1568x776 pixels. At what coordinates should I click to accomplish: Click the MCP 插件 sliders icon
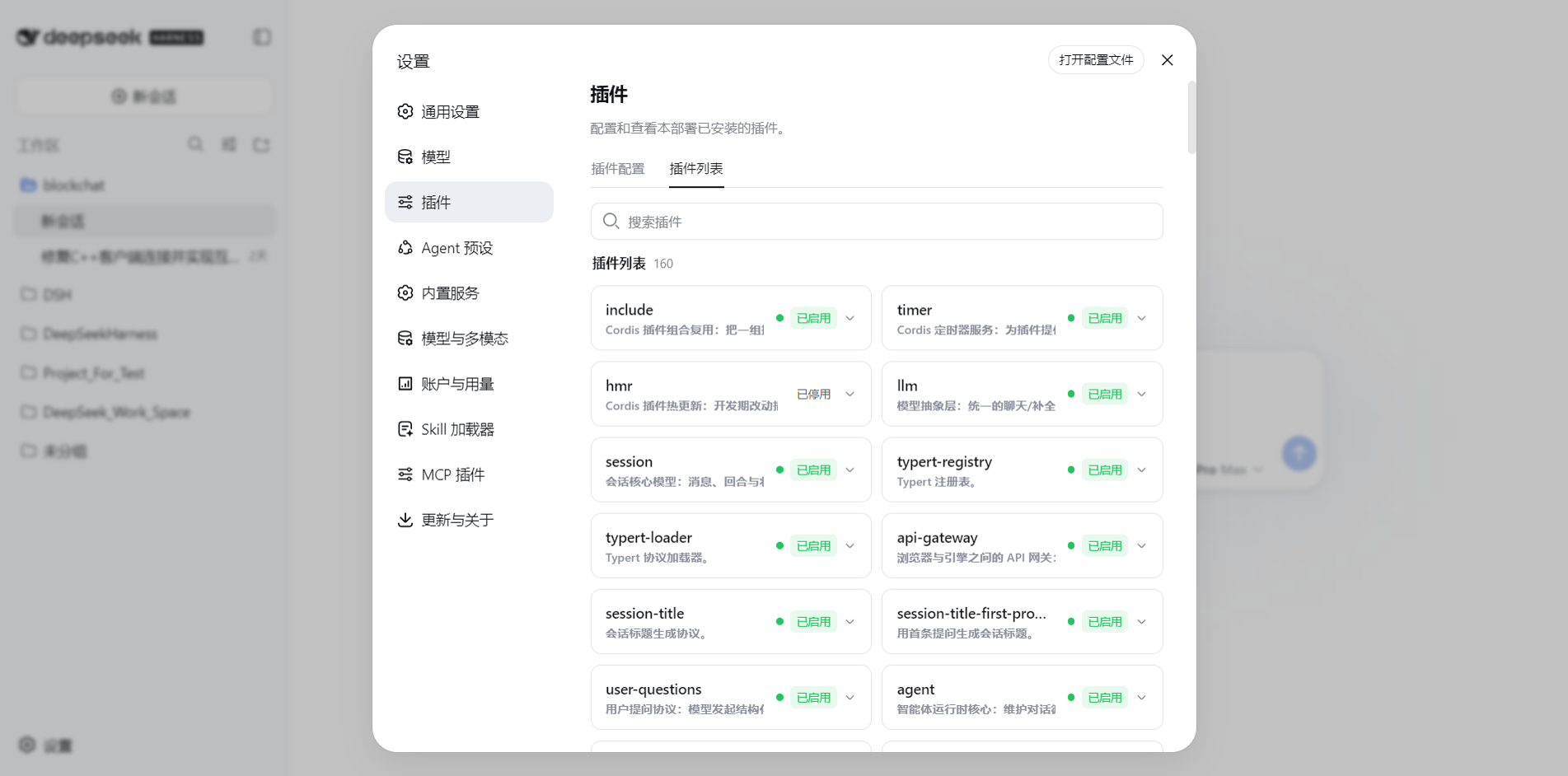[x=405, y=474]
